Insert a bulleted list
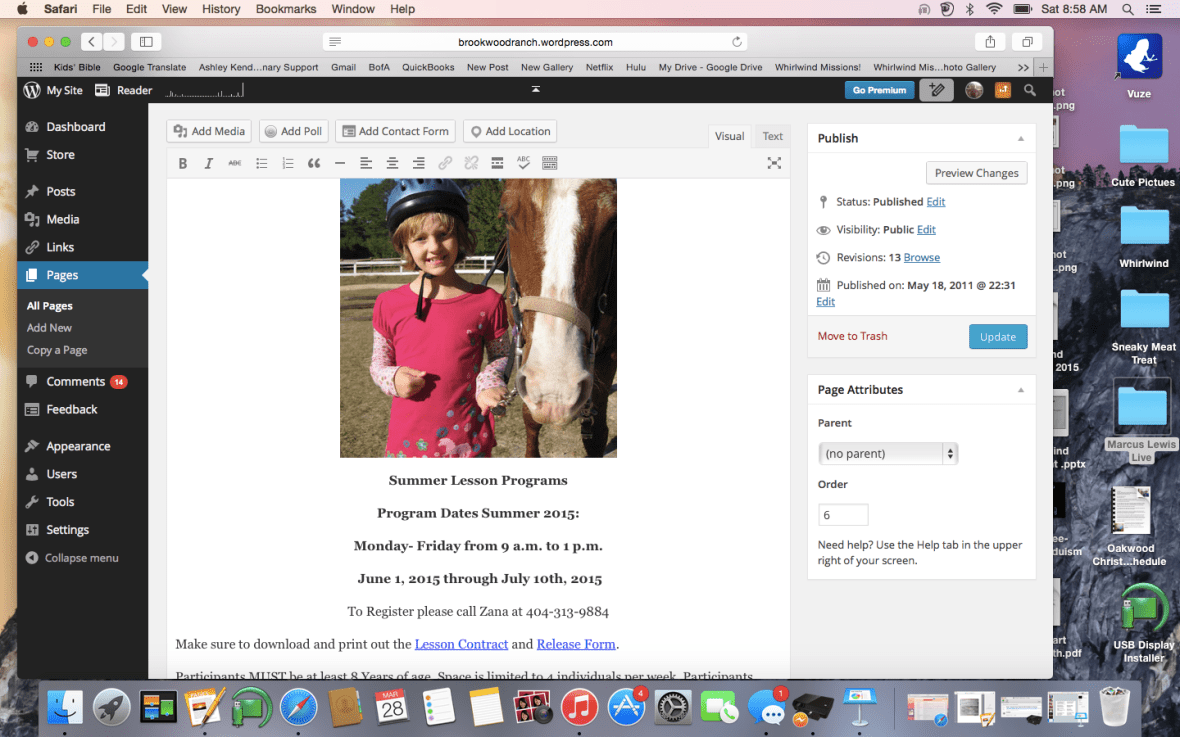Screen dimensions: 1180x737 pos(262,163)
